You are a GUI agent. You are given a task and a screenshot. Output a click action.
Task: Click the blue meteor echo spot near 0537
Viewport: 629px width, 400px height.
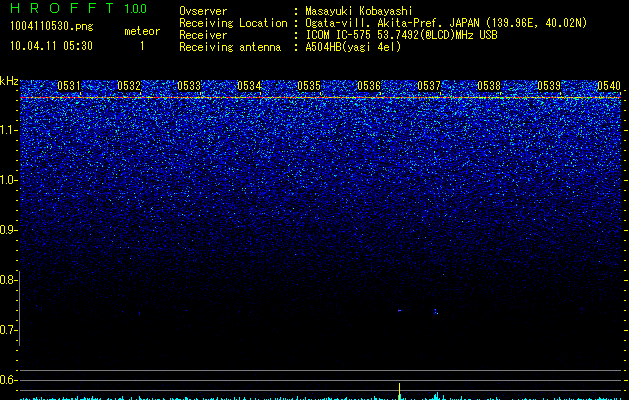coord(436,311)
